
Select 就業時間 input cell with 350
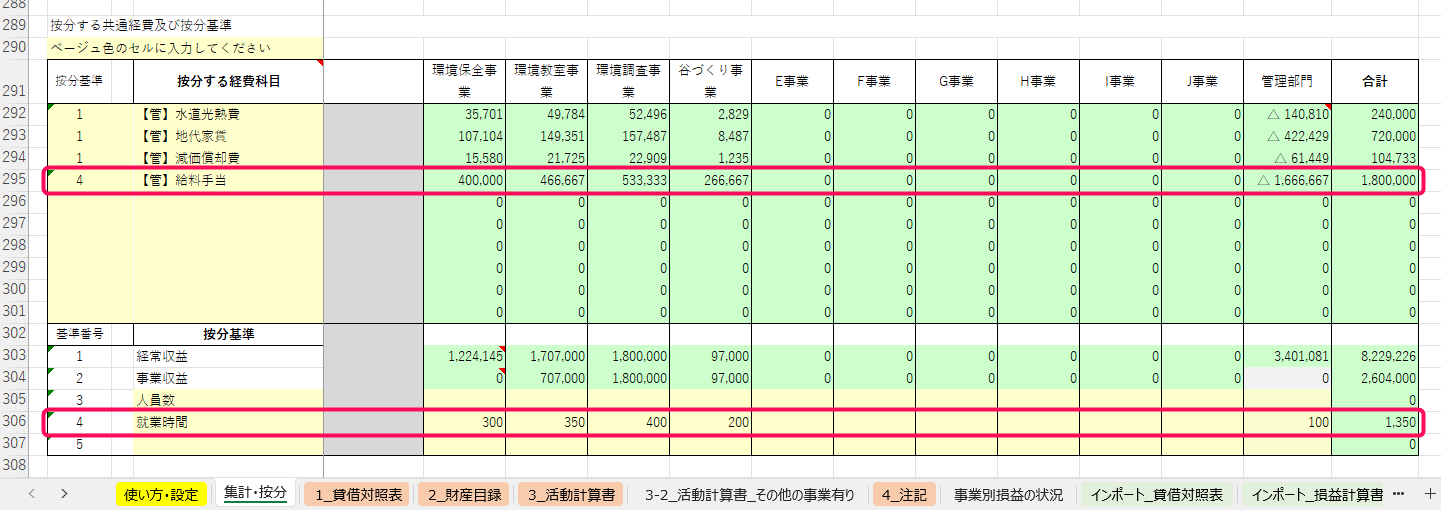pyautogui.click(x=546, y=422)
